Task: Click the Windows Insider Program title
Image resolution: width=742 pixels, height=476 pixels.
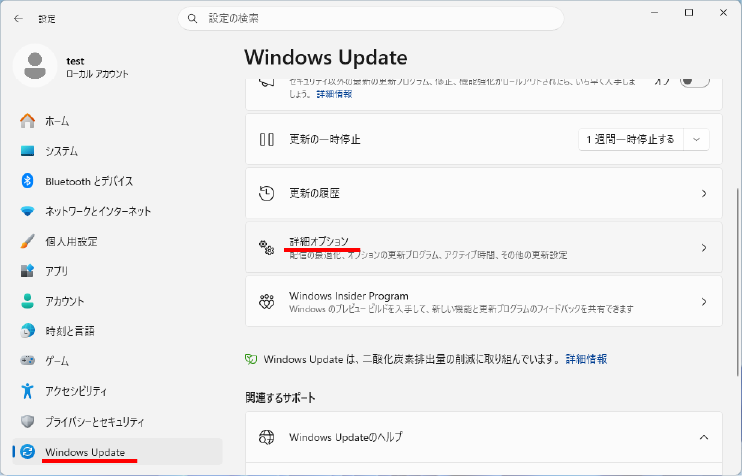Action: tap(349, 296)
